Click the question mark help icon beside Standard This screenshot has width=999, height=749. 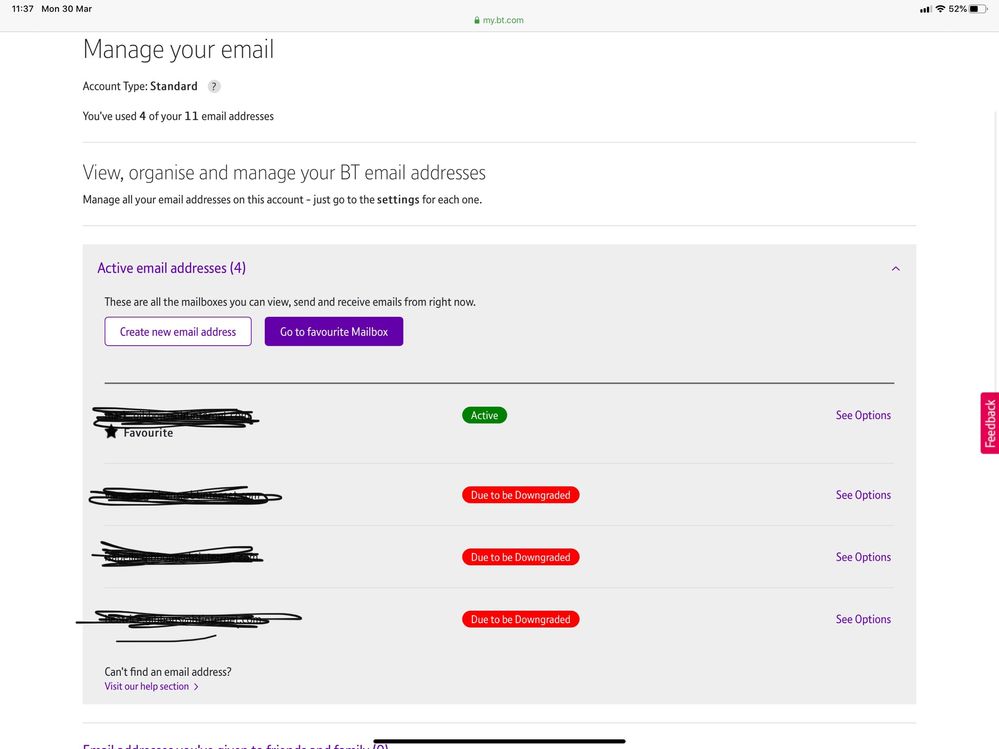214,87
